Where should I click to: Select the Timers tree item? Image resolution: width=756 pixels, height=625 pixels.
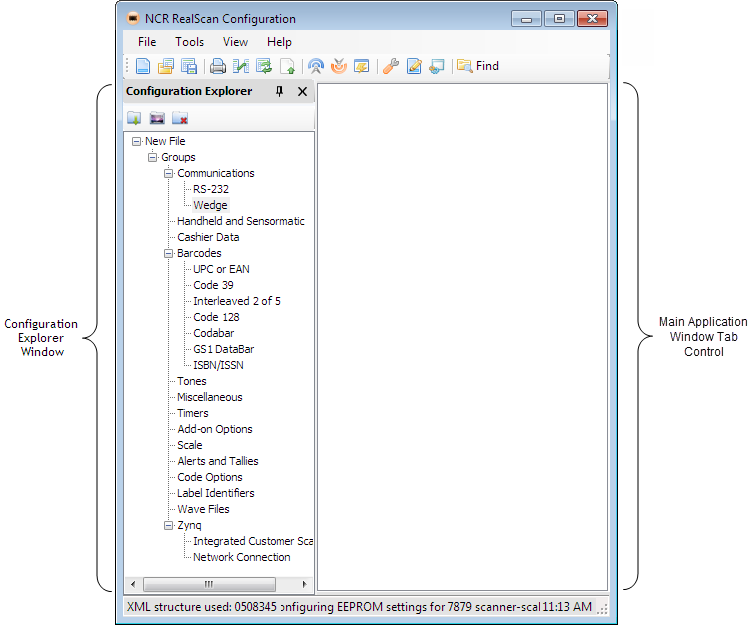coord(192,413)
